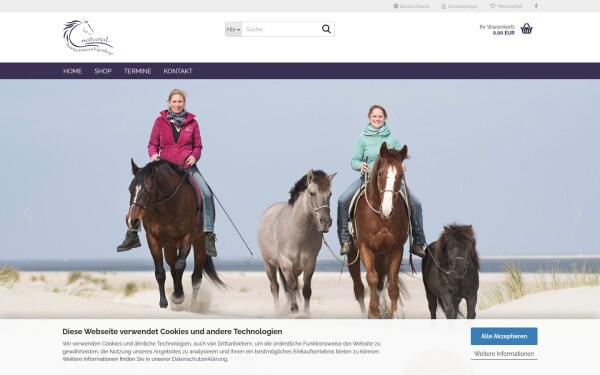Click the horse riders banner image
This screenshot has width=600, height=375.
point(300,199)
